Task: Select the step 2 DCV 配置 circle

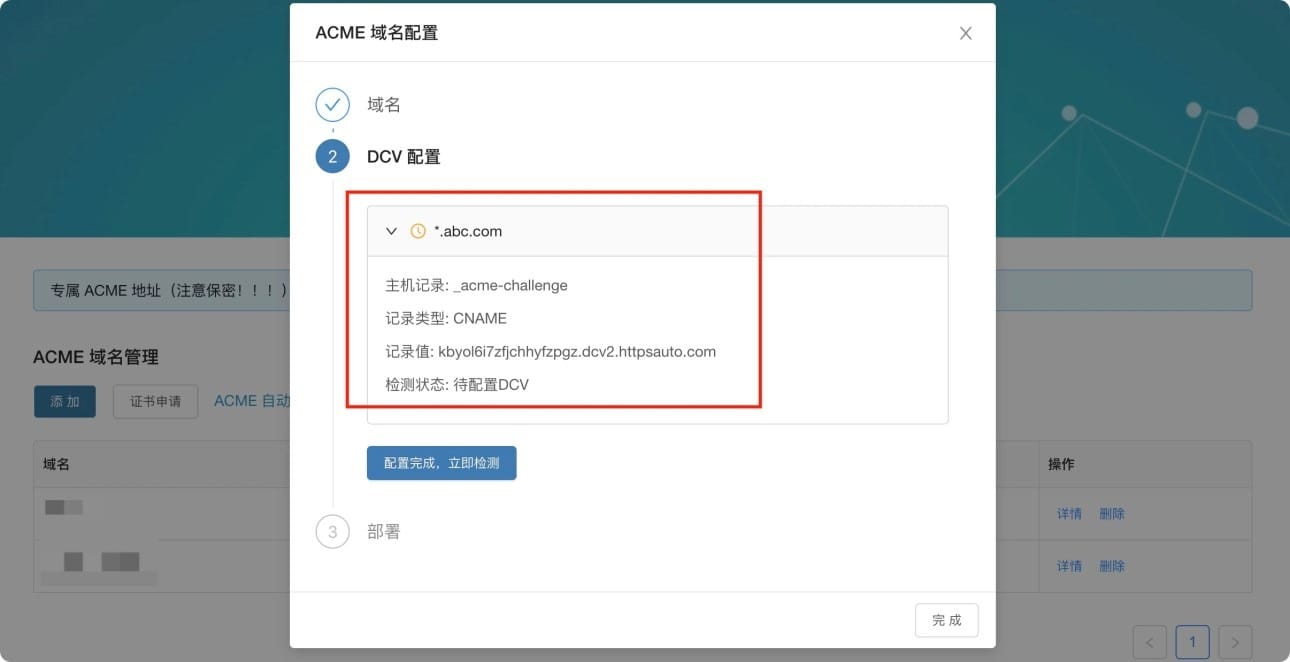Action: [x=332, y=157]
